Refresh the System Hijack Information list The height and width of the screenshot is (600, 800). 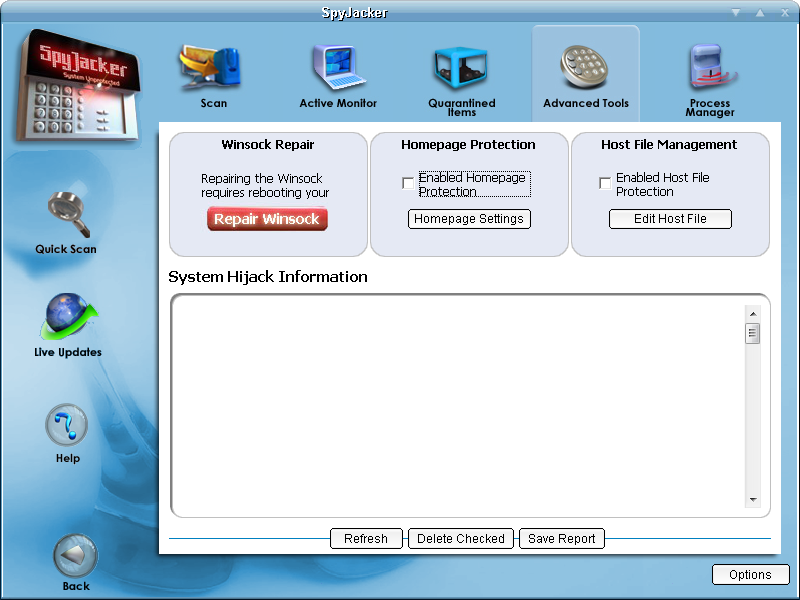click(x=366, y=539)
